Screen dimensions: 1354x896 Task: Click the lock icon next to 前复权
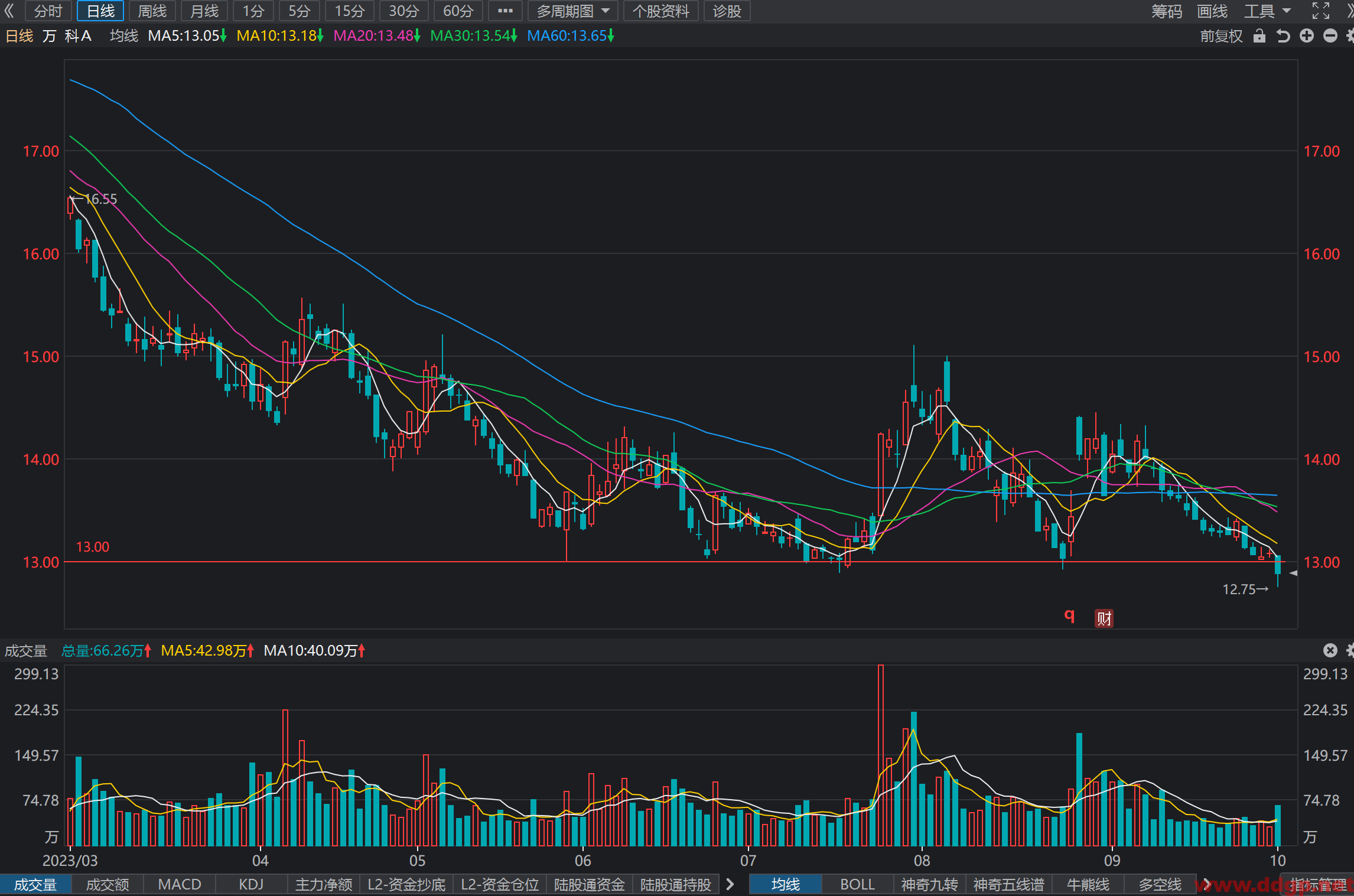coord(1259,36)
